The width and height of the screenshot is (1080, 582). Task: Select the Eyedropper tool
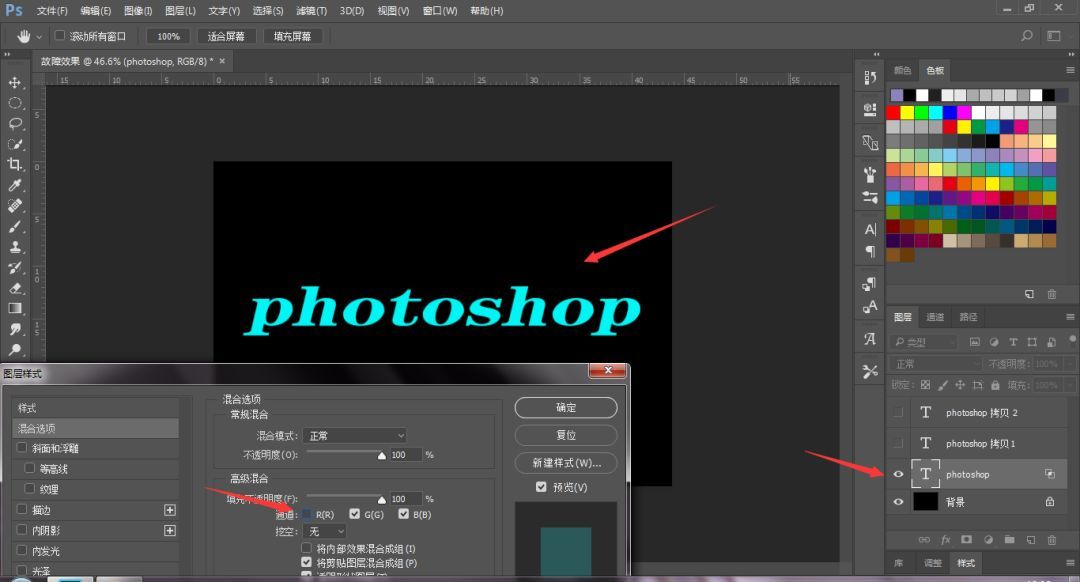click(14, 185)
